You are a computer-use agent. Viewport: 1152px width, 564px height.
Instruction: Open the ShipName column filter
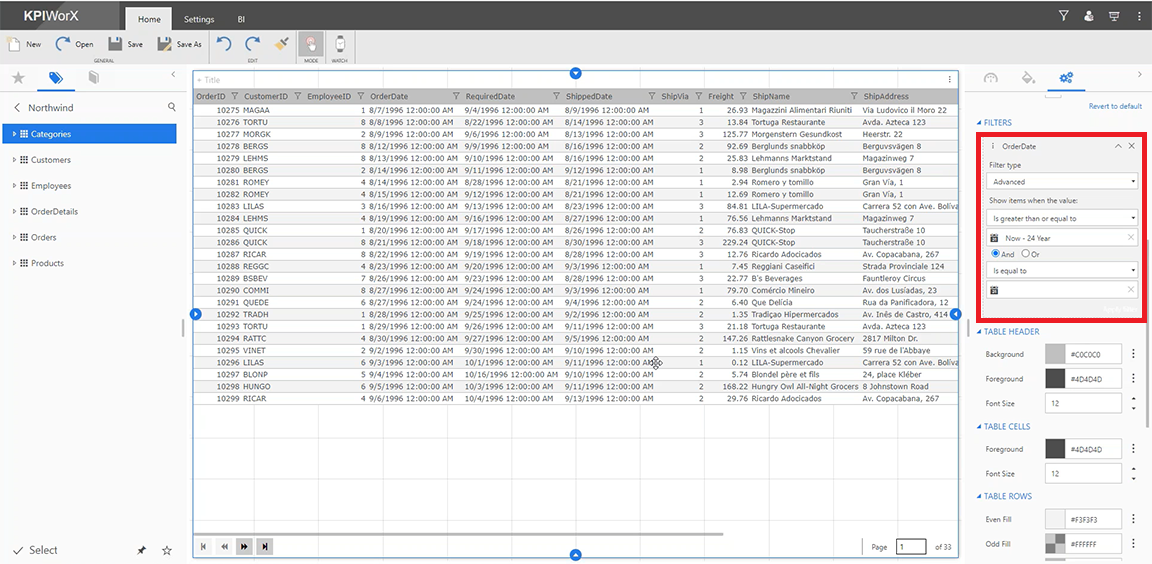click(854, 96)
